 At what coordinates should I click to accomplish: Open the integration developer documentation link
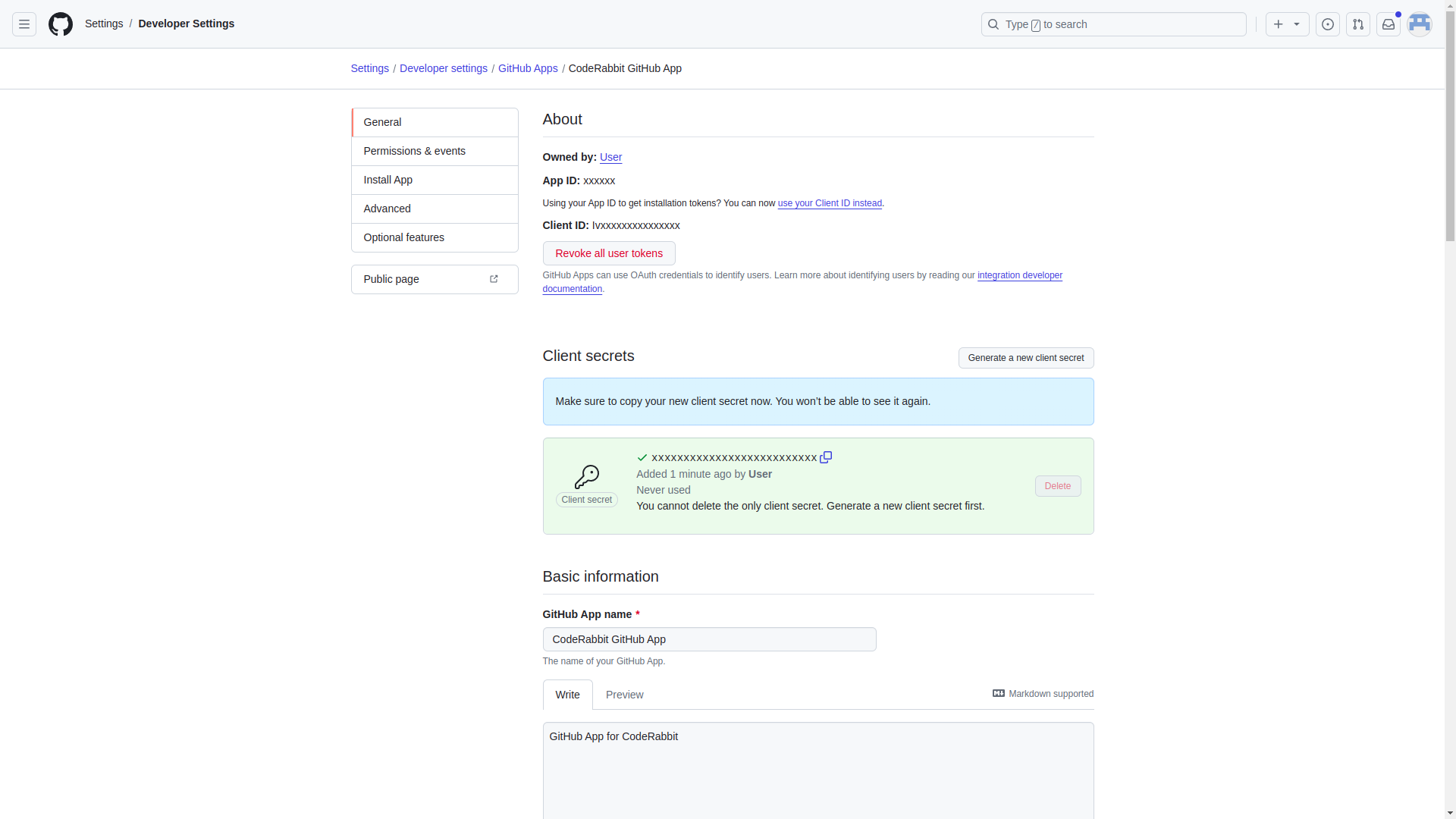(1019, 275)
